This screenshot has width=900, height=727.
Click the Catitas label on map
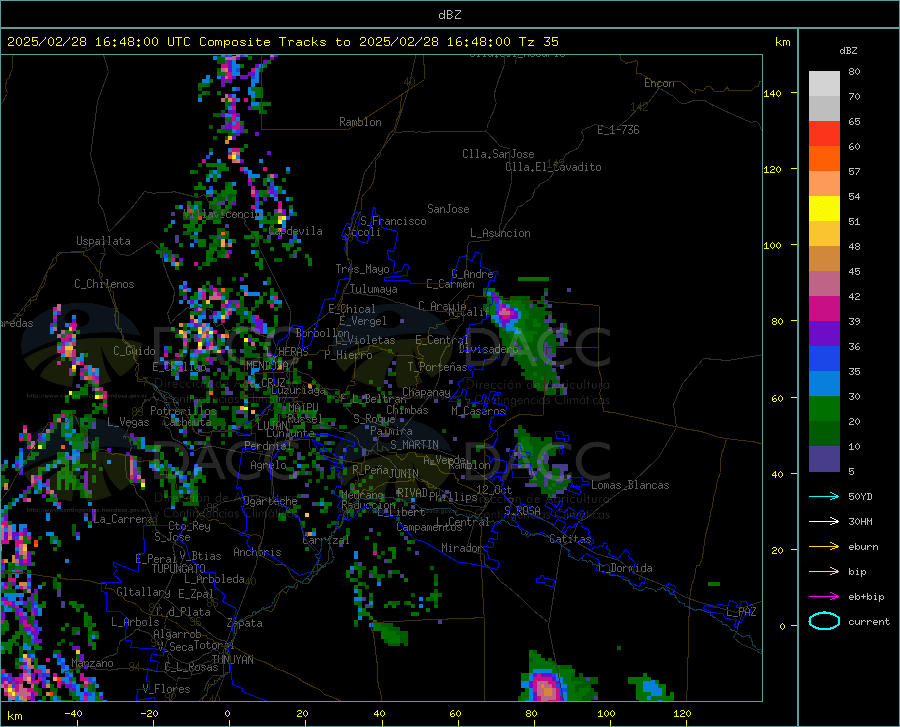[571, 539]
